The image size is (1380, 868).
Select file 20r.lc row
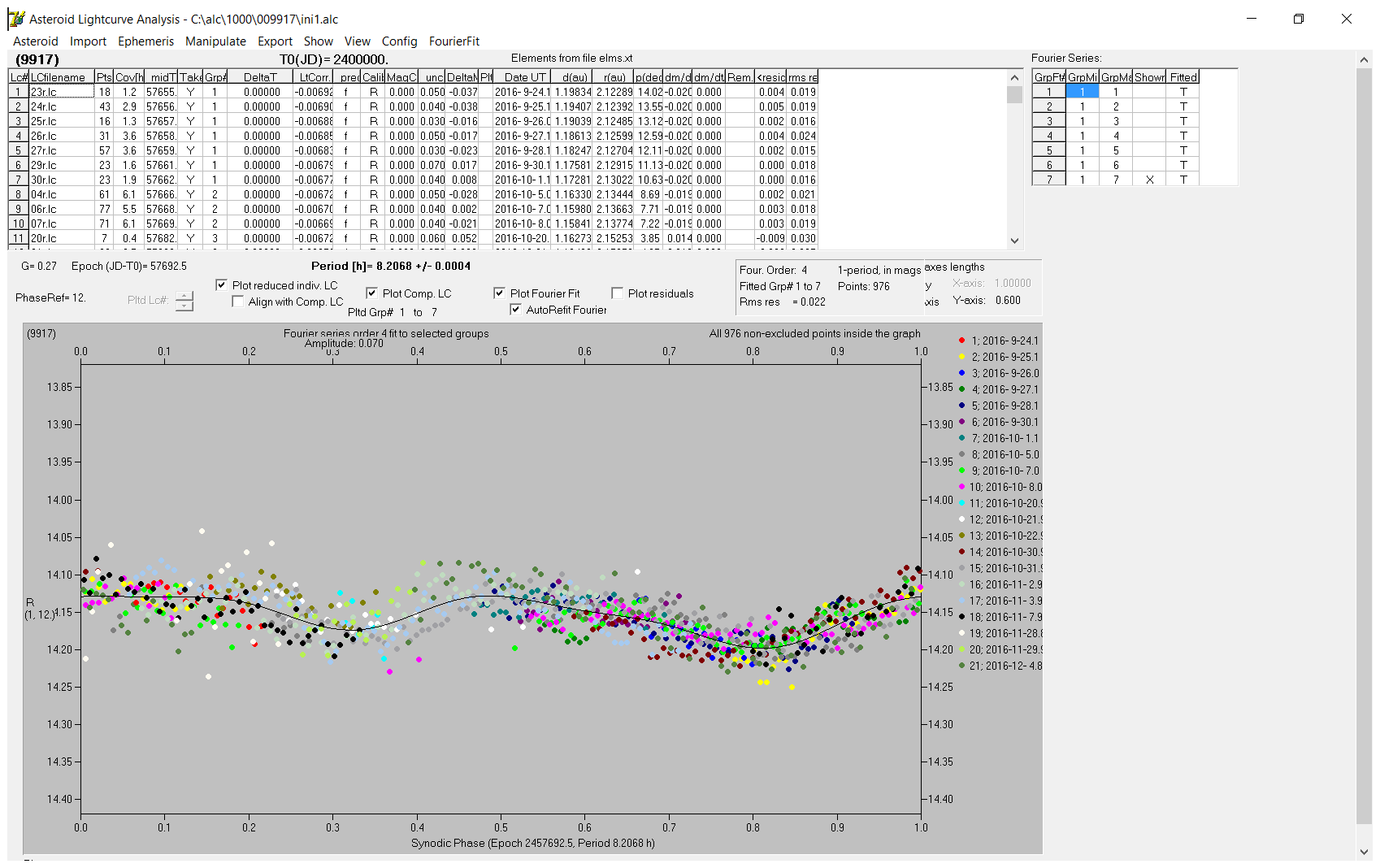62,238
